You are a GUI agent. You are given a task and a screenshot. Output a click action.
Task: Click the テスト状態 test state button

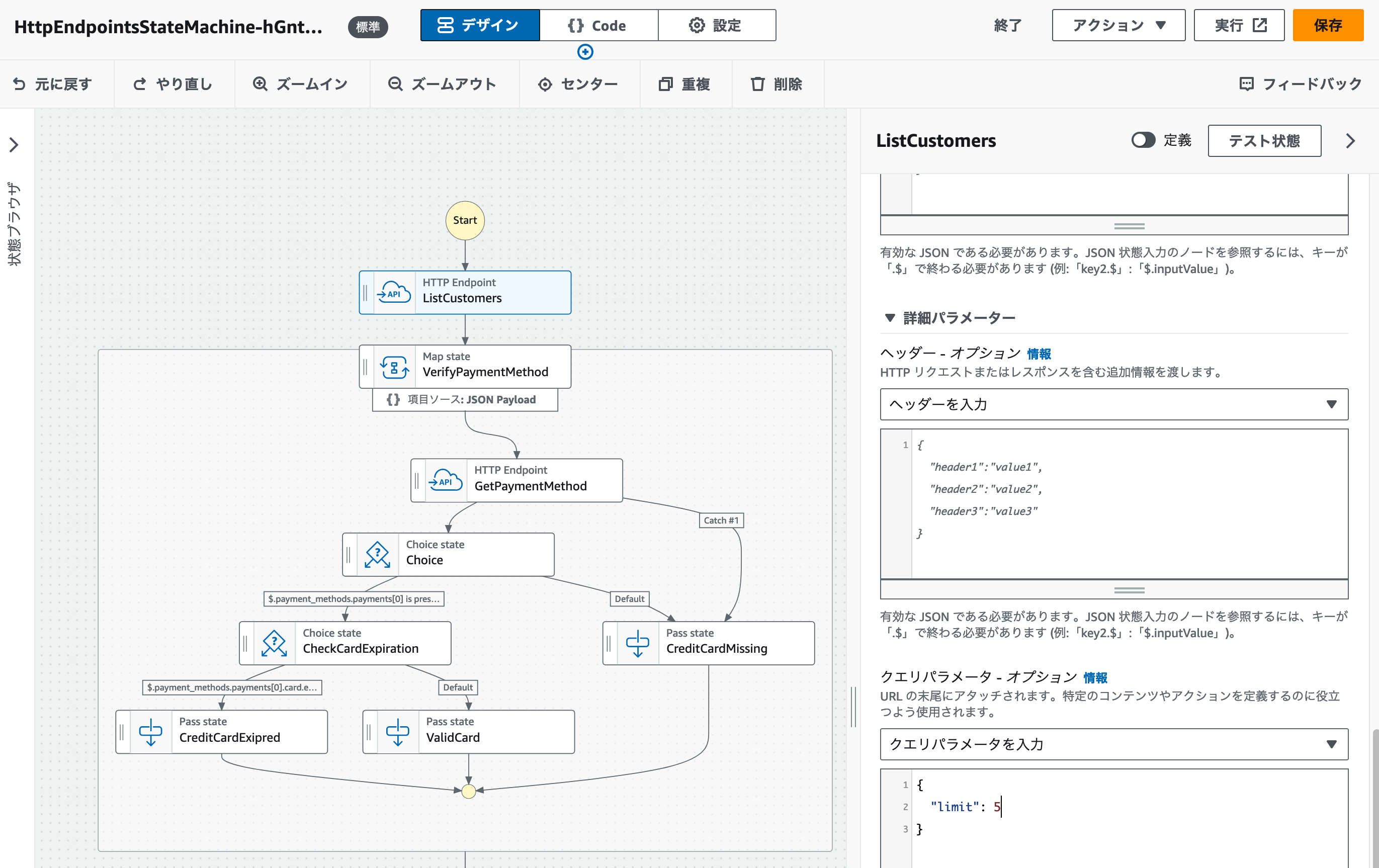(x=1264, y=141)
